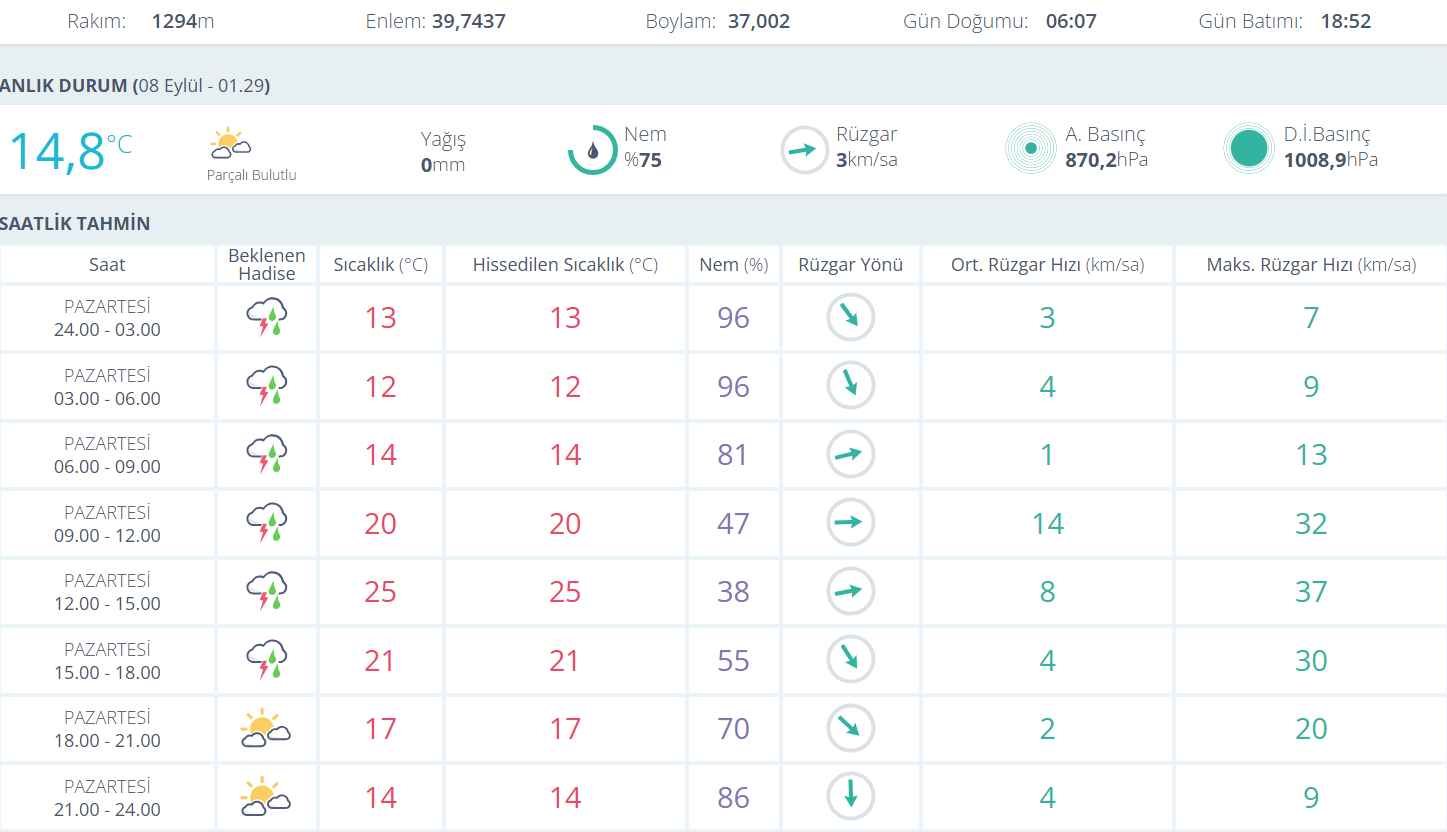1447x832 pixels.
Task: Select the Hissedilen Sıcaklık column header
Action: click(565, 265)
